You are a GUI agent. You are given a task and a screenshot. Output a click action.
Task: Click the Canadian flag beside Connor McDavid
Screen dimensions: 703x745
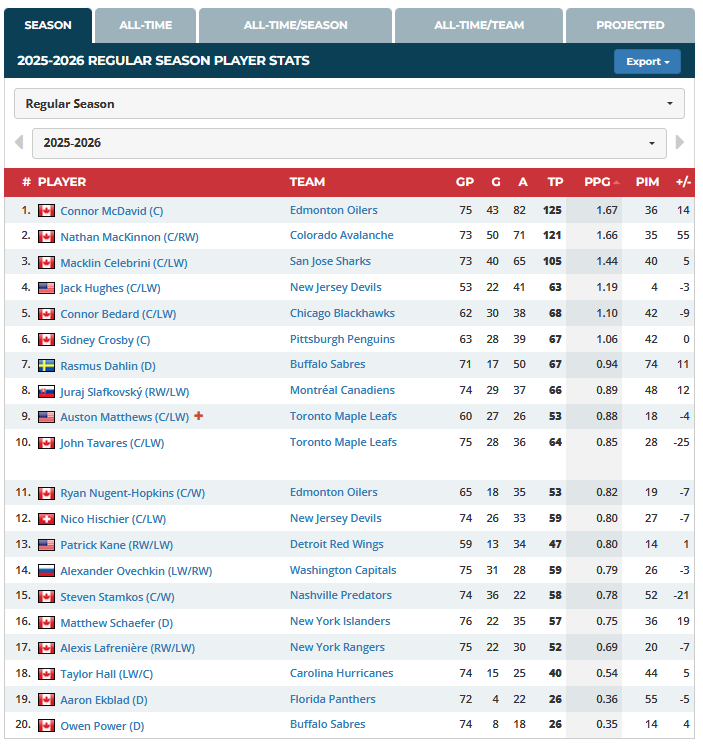click(46, 210)
